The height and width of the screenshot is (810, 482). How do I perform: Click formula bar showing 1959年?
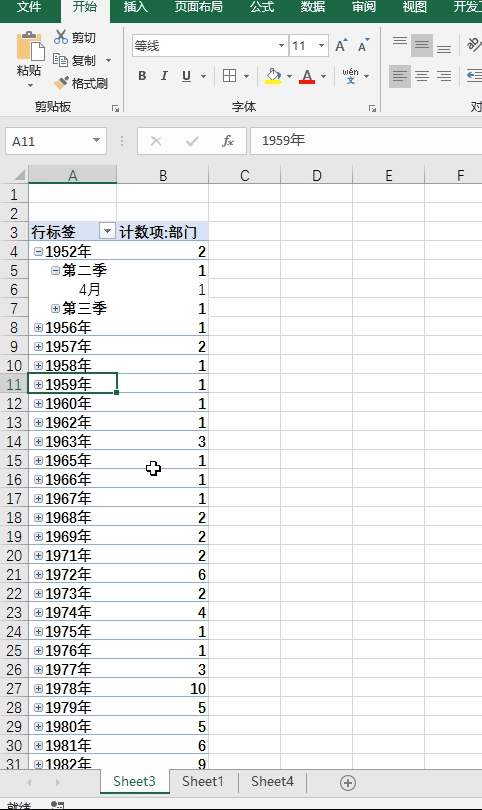(366, 141)
